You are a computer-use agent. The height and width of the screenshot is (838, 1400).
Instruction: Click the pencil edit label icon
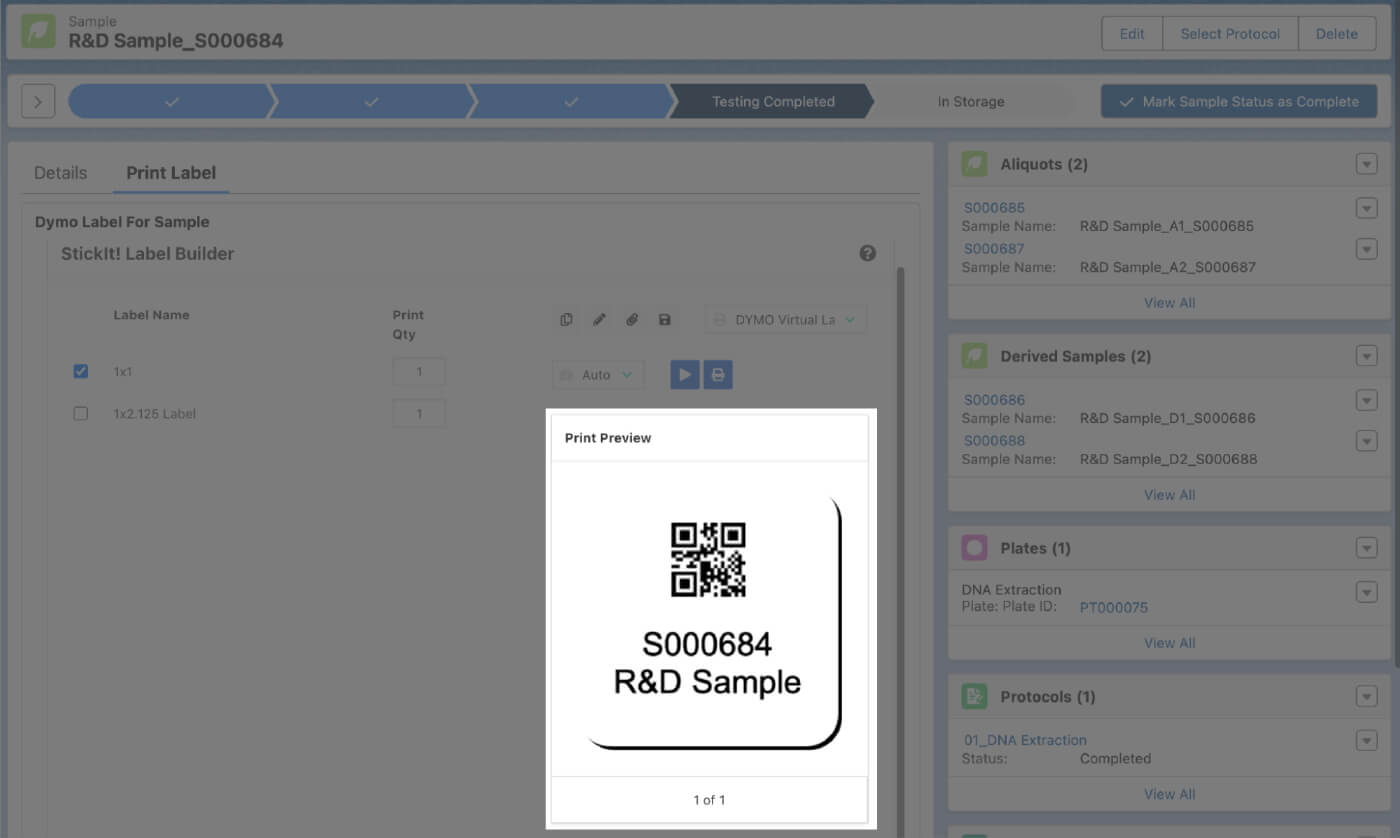[x=600, y=320]
